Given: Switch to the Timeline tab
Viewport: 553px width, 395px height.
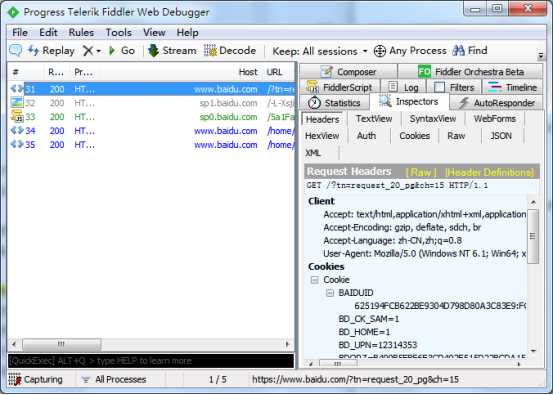Looking at the screenshot, I should click(x=512, y=87).
